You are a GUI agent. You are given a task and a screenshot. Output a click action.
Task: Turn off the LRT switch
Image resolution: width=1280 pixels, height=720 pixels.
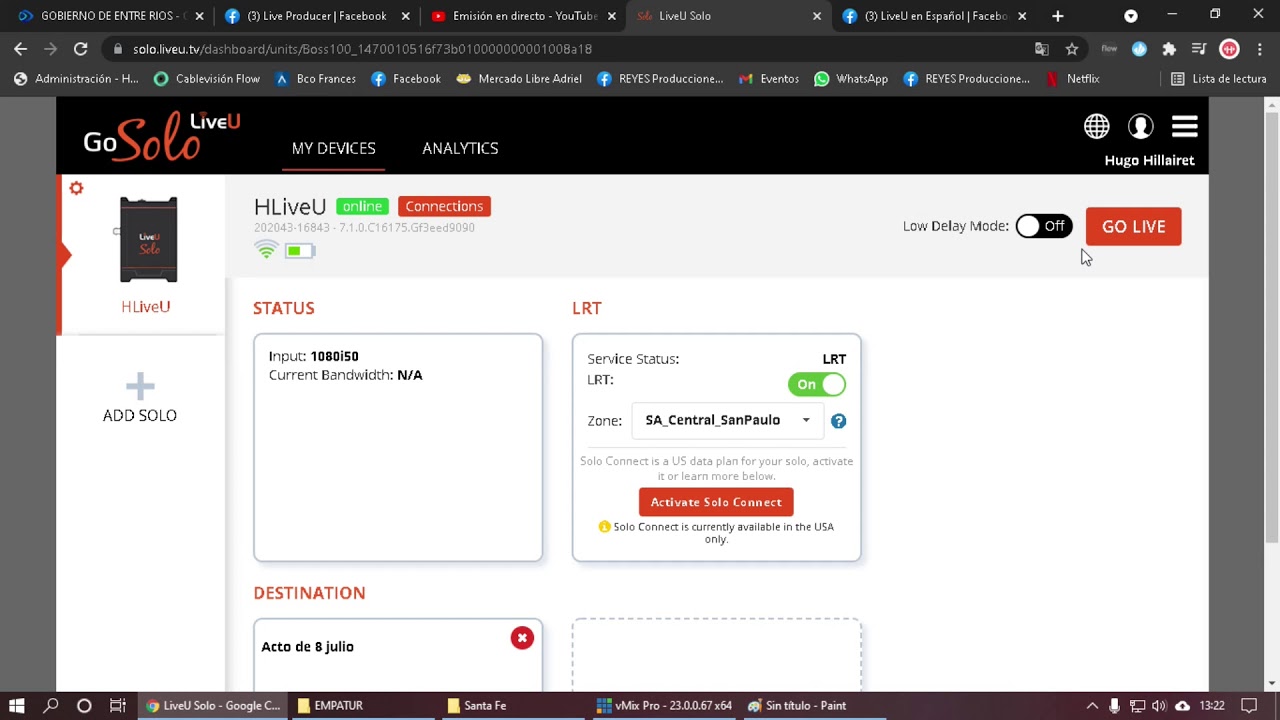[817, 384]
